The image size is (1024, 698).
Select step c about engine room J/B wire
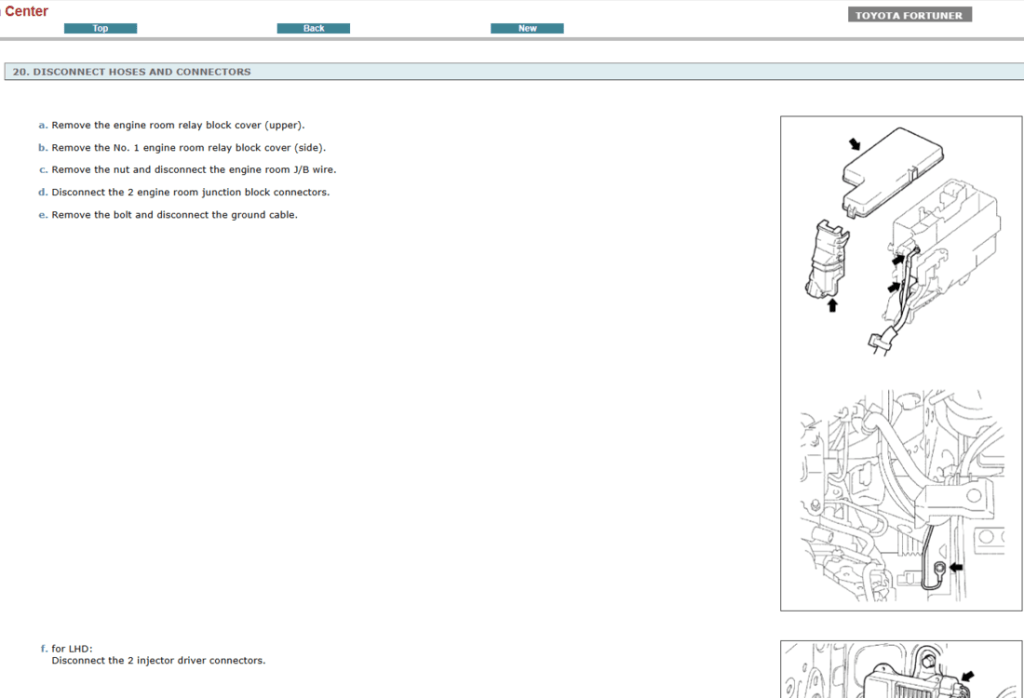tap(192, 169)
